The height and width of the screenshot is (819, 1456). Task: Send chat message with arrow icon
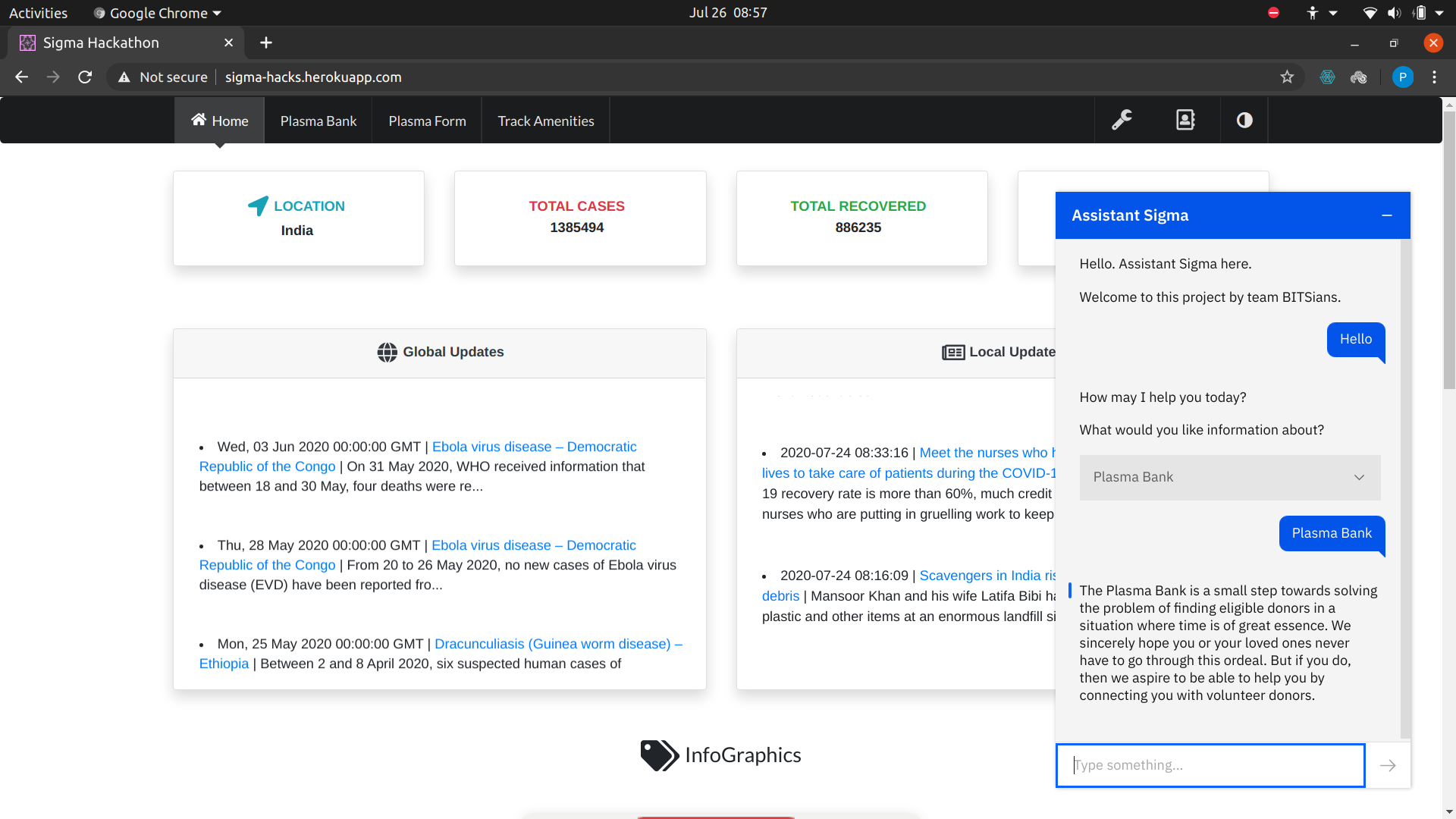pos(1388,765)
